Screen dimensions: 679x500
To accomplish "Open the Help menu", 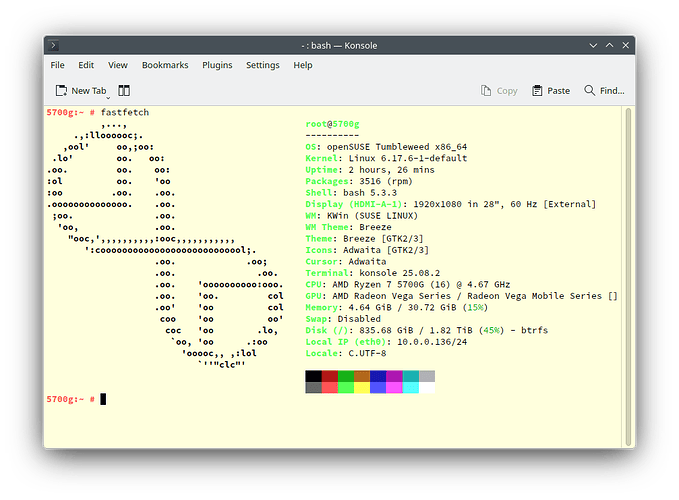I will 303,65.
